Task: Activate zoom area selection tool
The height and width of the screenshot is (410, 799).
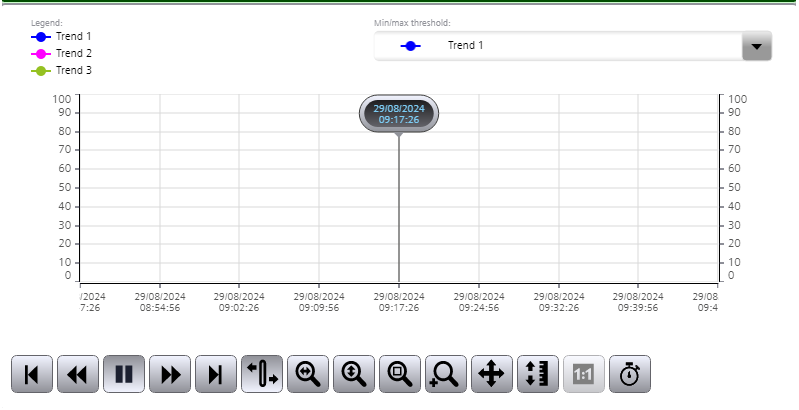Action: tap(400, 374)
